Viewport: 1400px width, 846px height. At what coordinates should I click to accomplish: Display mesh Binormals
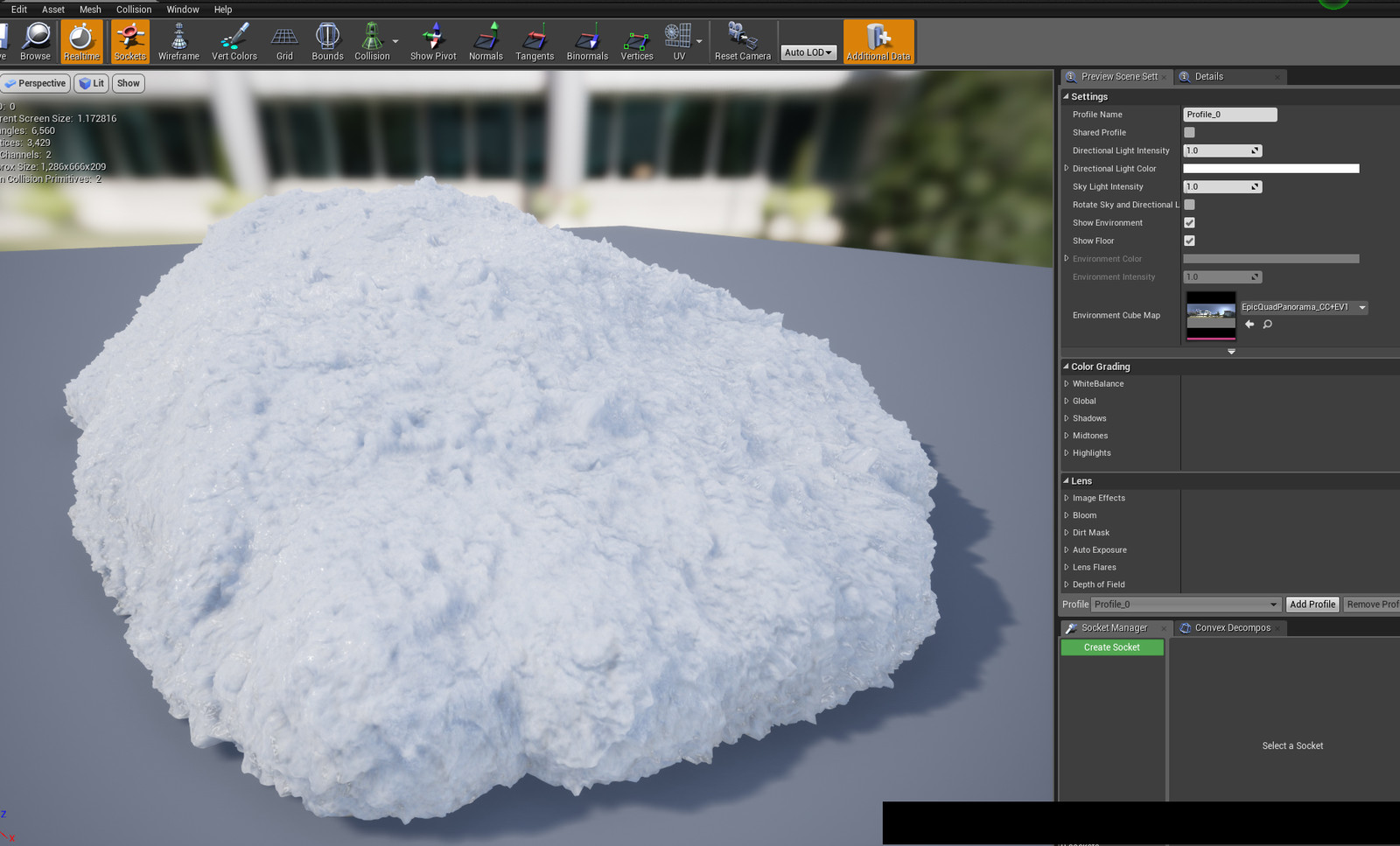click(x=587, y=41)
